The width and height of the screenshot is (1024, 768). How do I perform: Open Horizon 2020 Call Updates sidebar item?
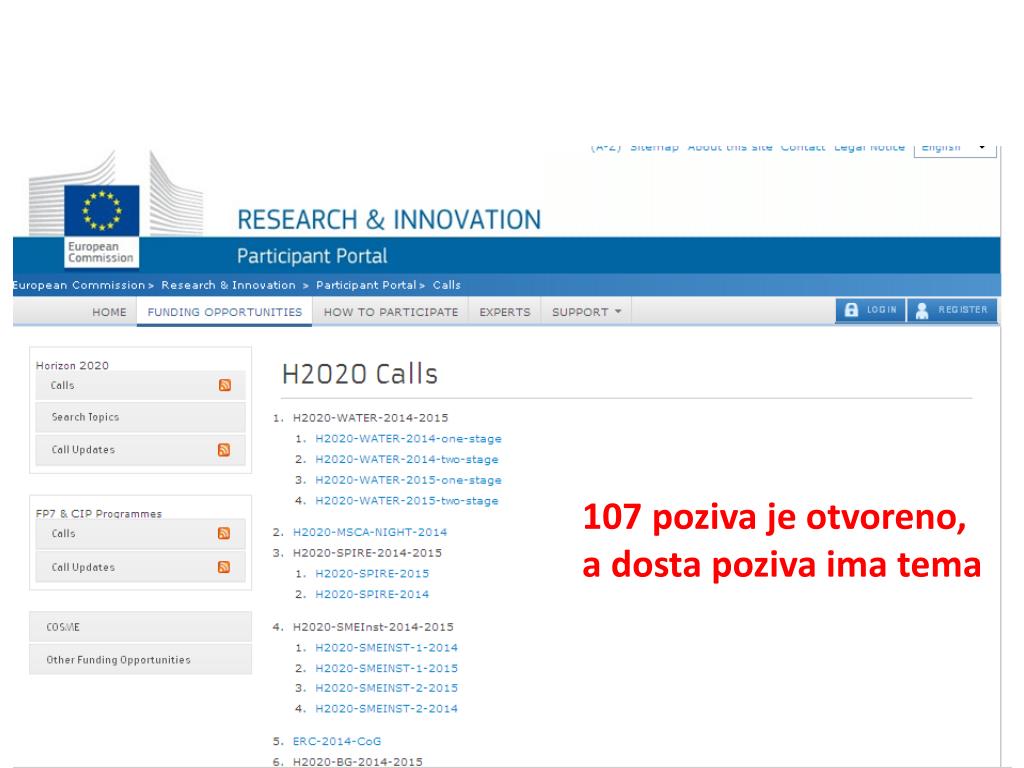coord(140,450)
